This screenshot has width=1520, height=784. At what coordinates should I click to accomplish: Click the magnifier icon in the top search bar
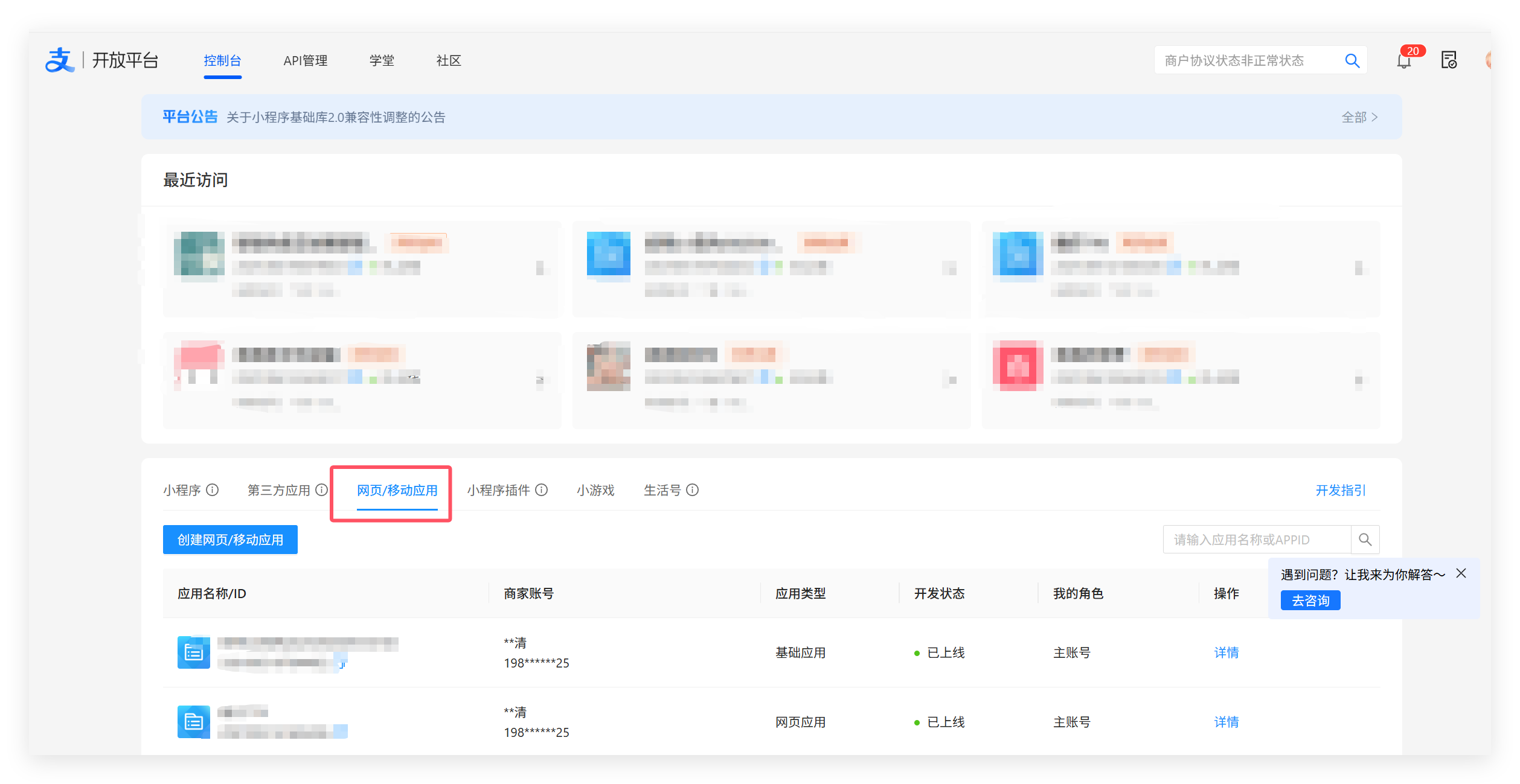click(x=1352, y=60)
